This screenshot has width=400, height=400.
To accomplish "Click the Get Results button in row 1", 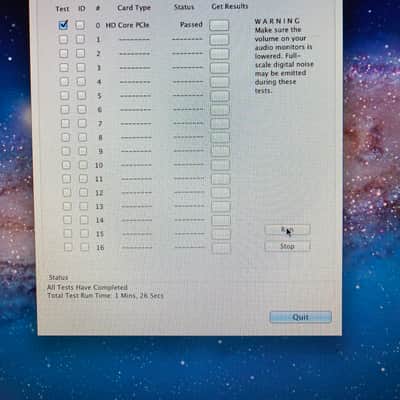I will [x=219, y=40].
